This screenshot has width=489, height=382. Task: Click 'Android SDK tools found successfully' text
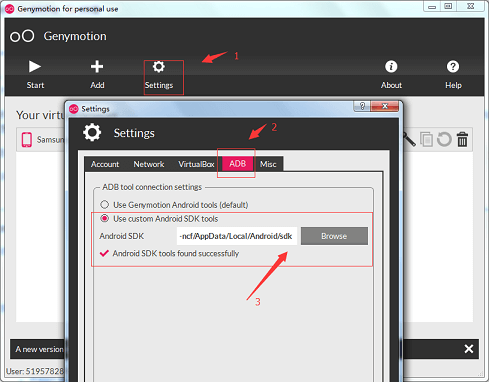tap(176, 253)
